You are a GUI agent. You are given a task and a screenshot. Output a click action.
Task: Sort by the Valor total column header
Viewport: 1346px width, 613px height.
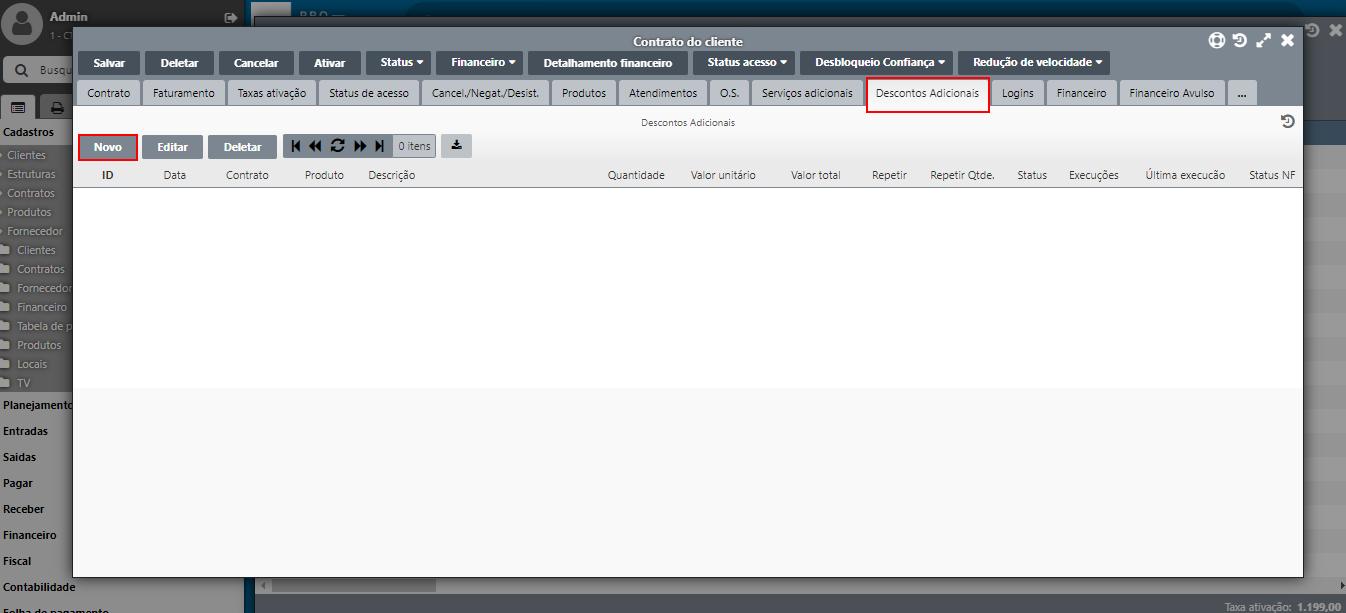click(815, 175)
